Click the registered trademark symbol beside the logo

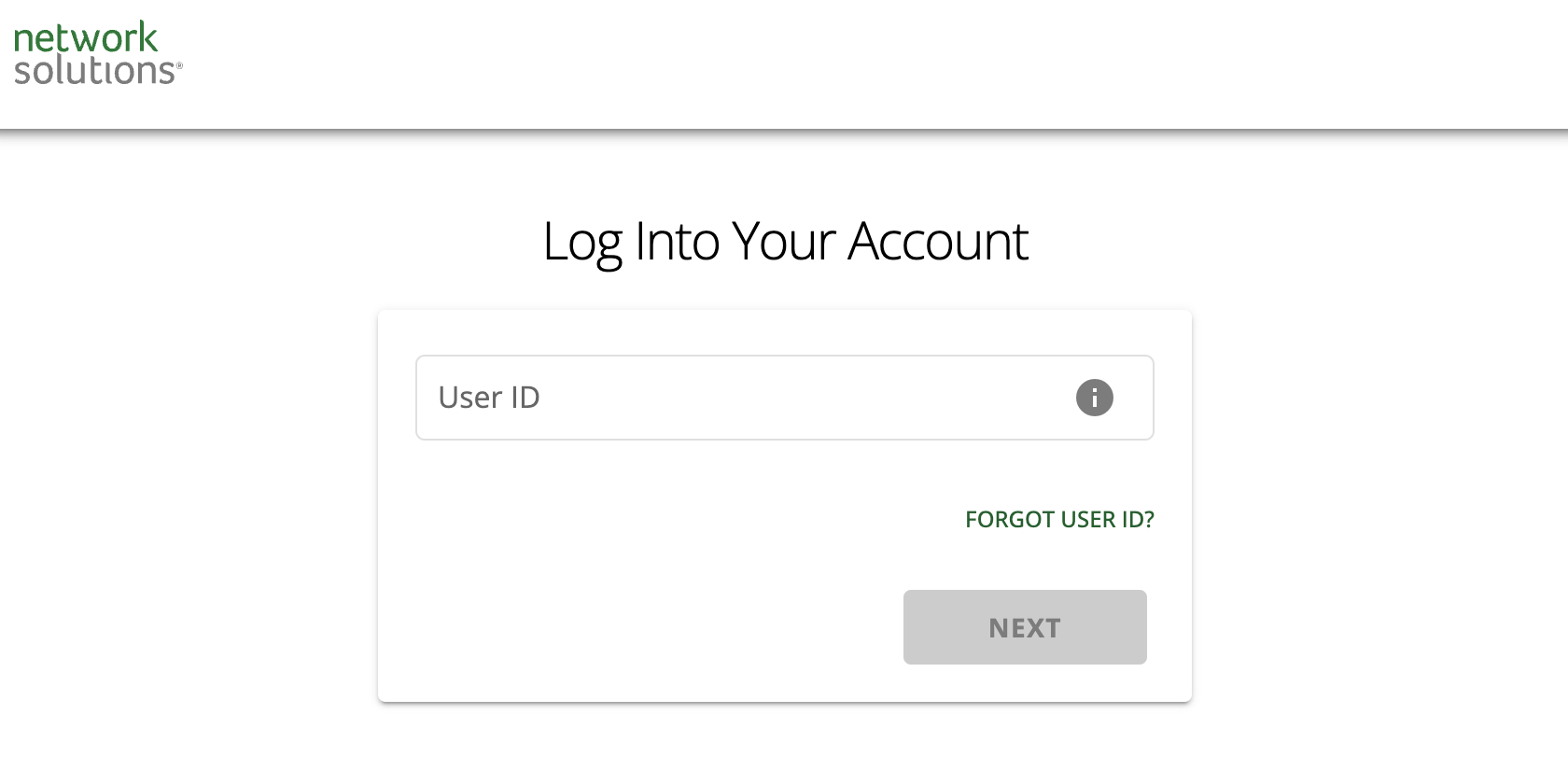[179, 64]
